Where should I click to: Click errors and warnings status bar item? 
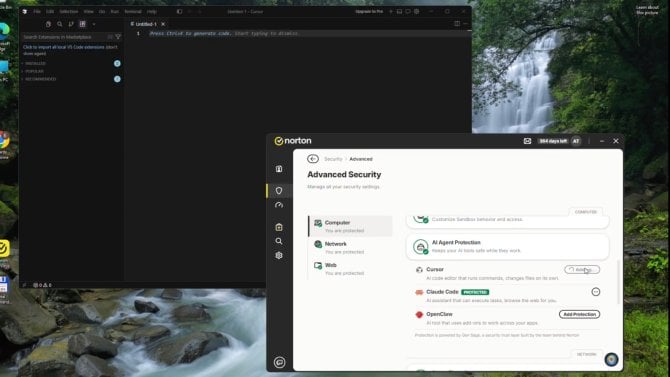[42, 285]
